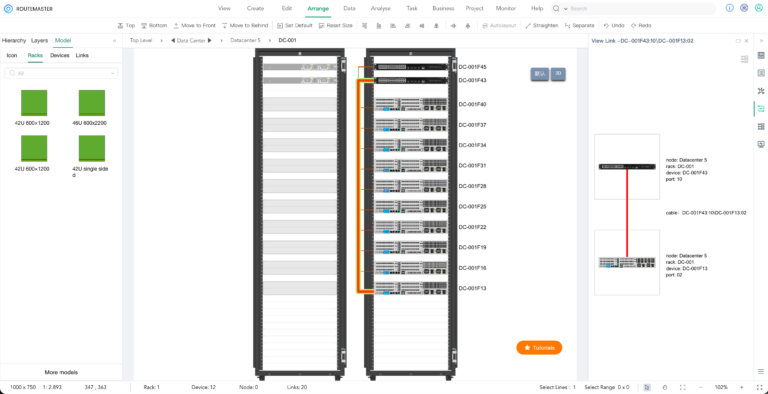Click the fit-to-screen icon in status bar

(682, 387)
